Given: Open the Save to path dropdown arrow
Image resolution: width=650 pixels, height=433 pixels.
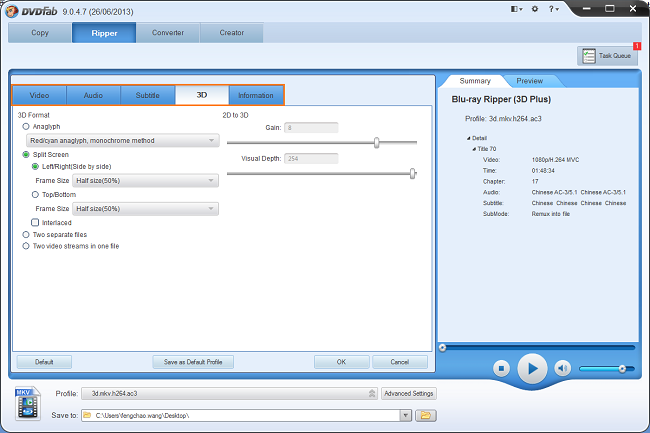Looking at the screenshot, I should pyautogui.click(x=405, y=415).
